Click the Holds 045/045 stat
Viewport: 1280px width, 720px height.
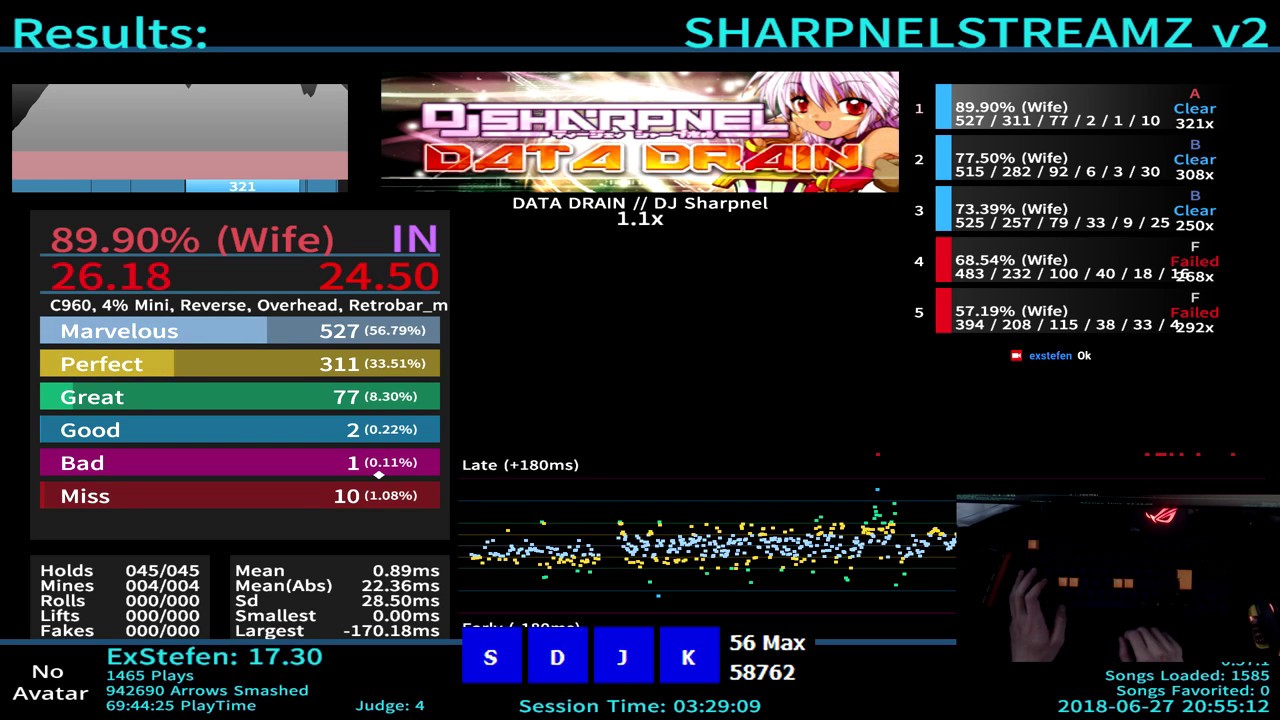pyautogui.click(x=120, y=571)
